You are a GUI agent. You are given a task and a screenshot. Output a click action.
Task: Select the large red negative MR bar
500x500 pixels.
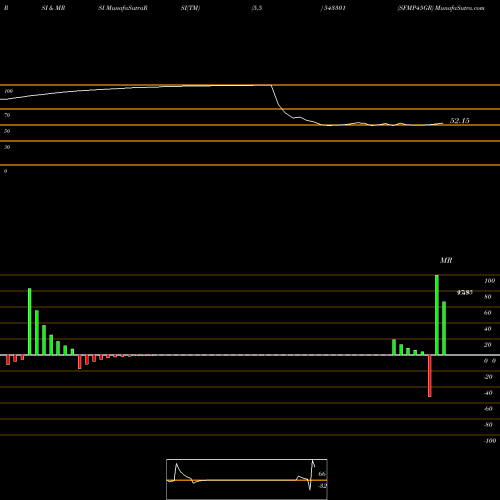pos(430,376)
